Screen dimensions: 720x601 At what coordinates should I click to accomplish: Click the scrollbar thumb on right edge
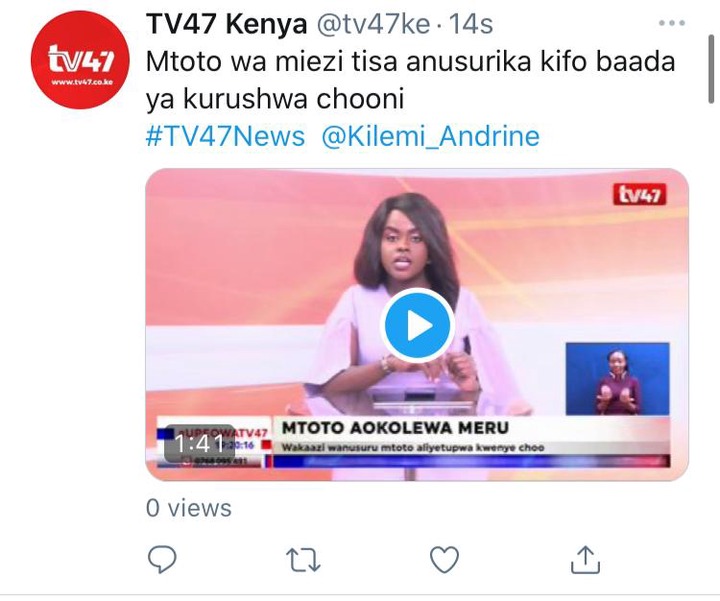[x=711, y=69]
